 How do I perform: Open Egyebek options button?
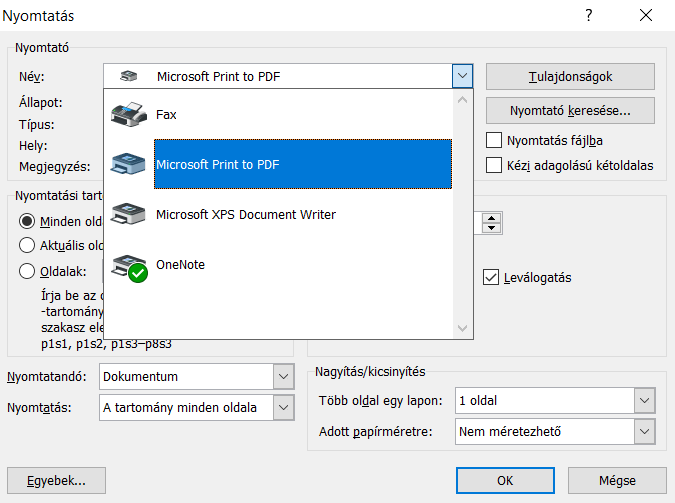(56, 481)
